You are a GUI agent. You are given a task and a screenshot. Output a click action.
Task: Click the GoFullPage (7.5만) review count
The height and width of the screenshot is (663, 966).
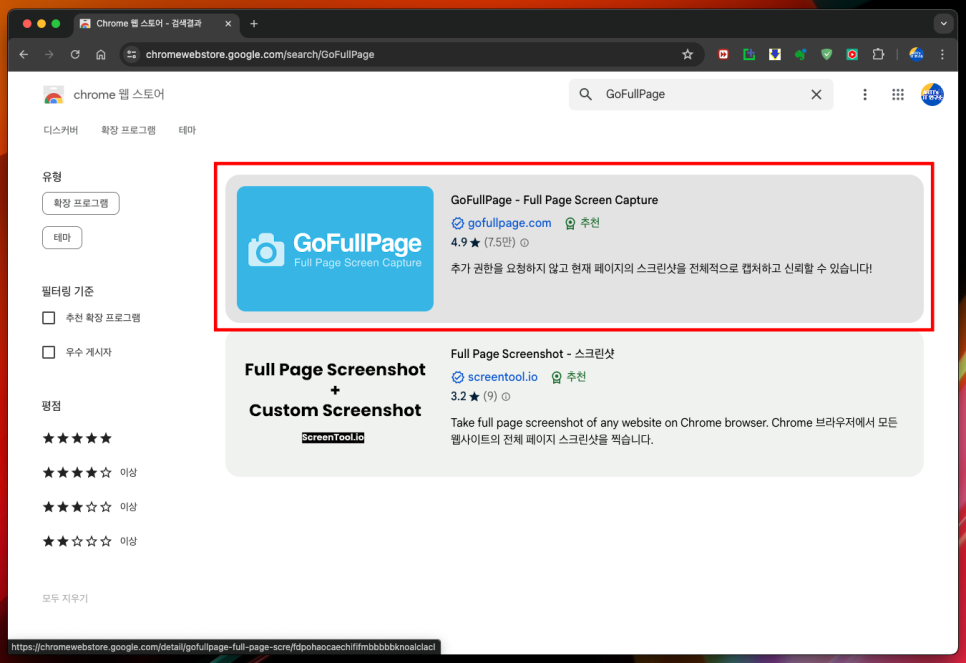(500, 243)
